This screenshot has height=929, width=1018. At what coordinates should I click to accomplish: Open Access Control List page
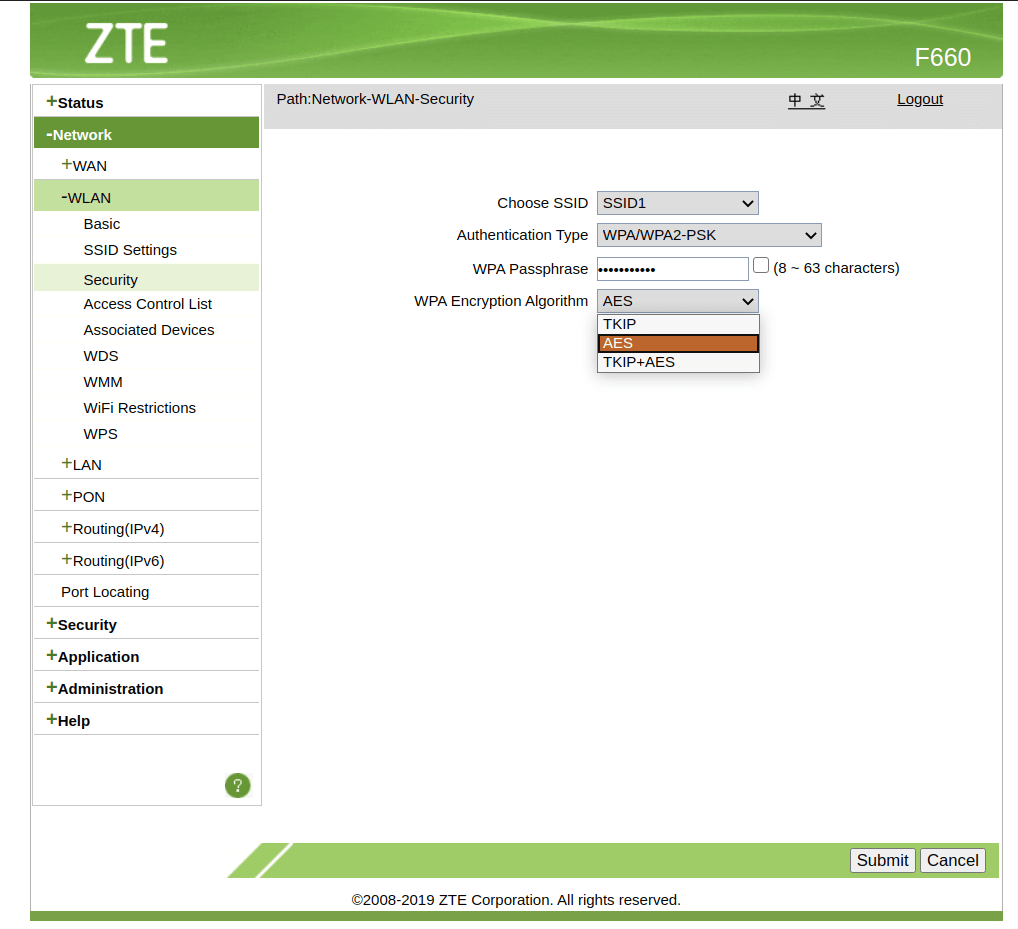coord(147,304)
